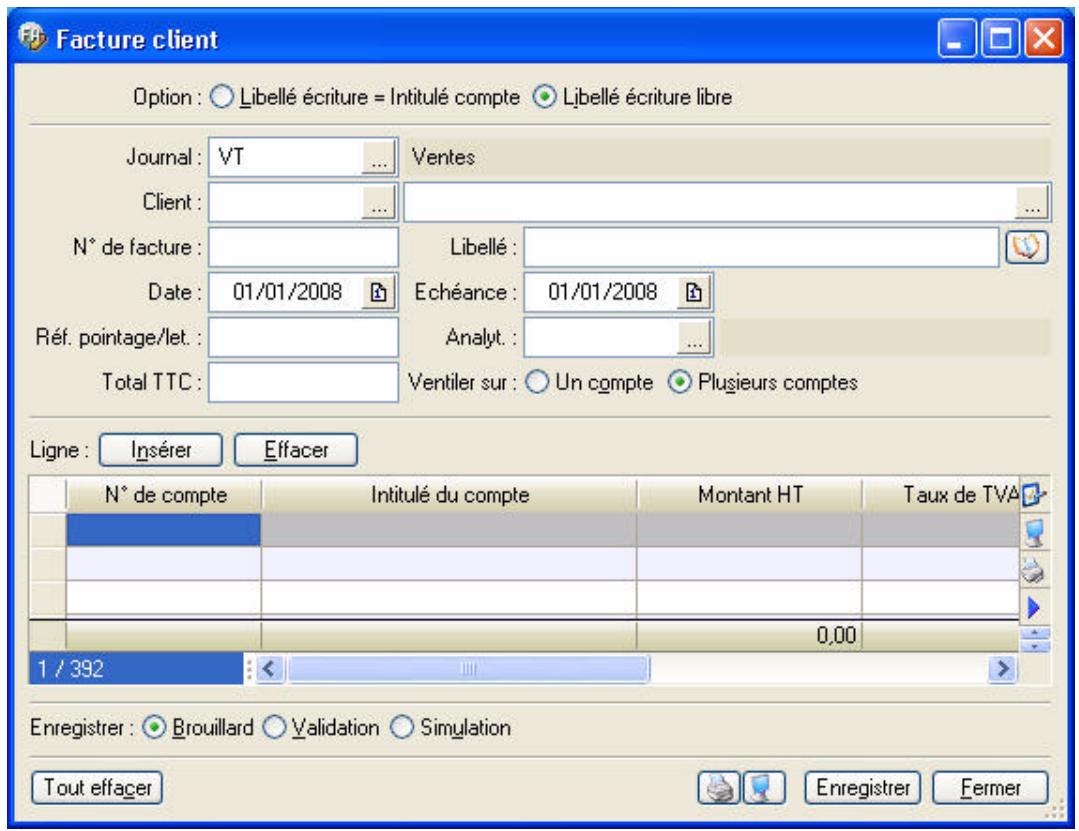The height and width of the screenshot is (831, 1079).
Task: Click the scrollbar left arrow
Action: (270, 669)
